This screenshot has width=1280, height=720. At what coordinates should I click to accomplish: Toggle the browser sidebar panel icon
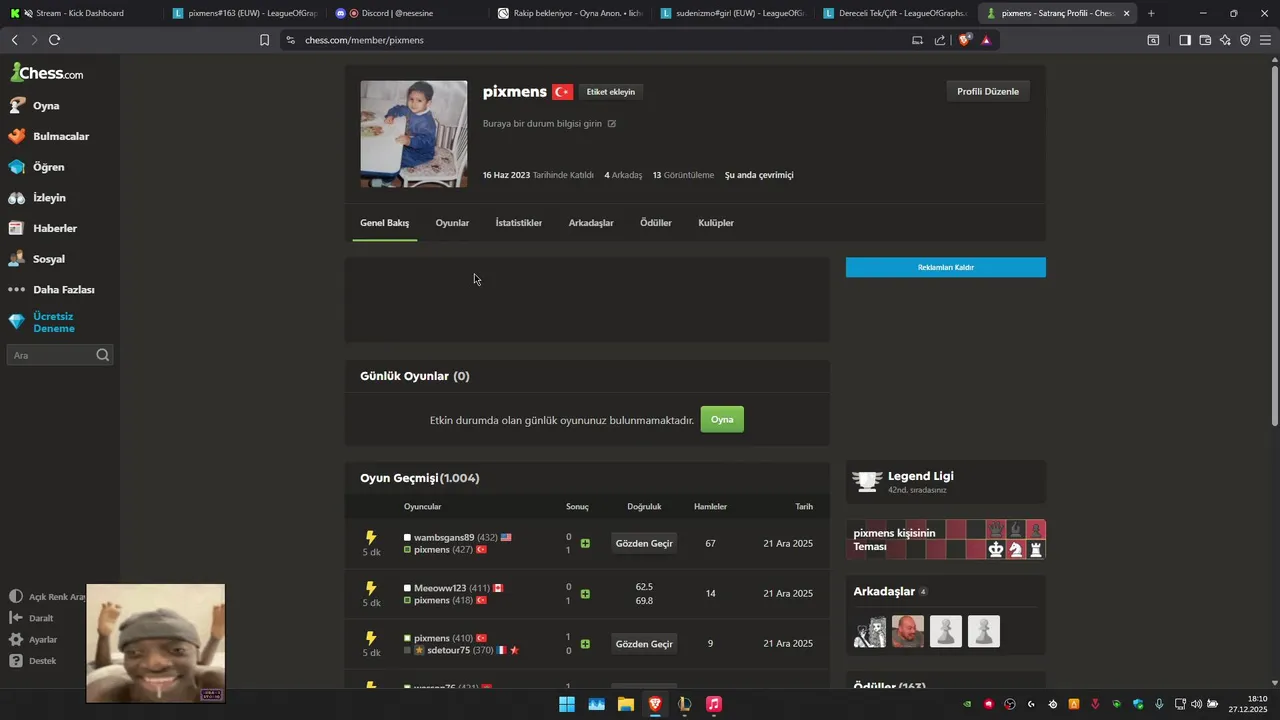pos(1184,40)
